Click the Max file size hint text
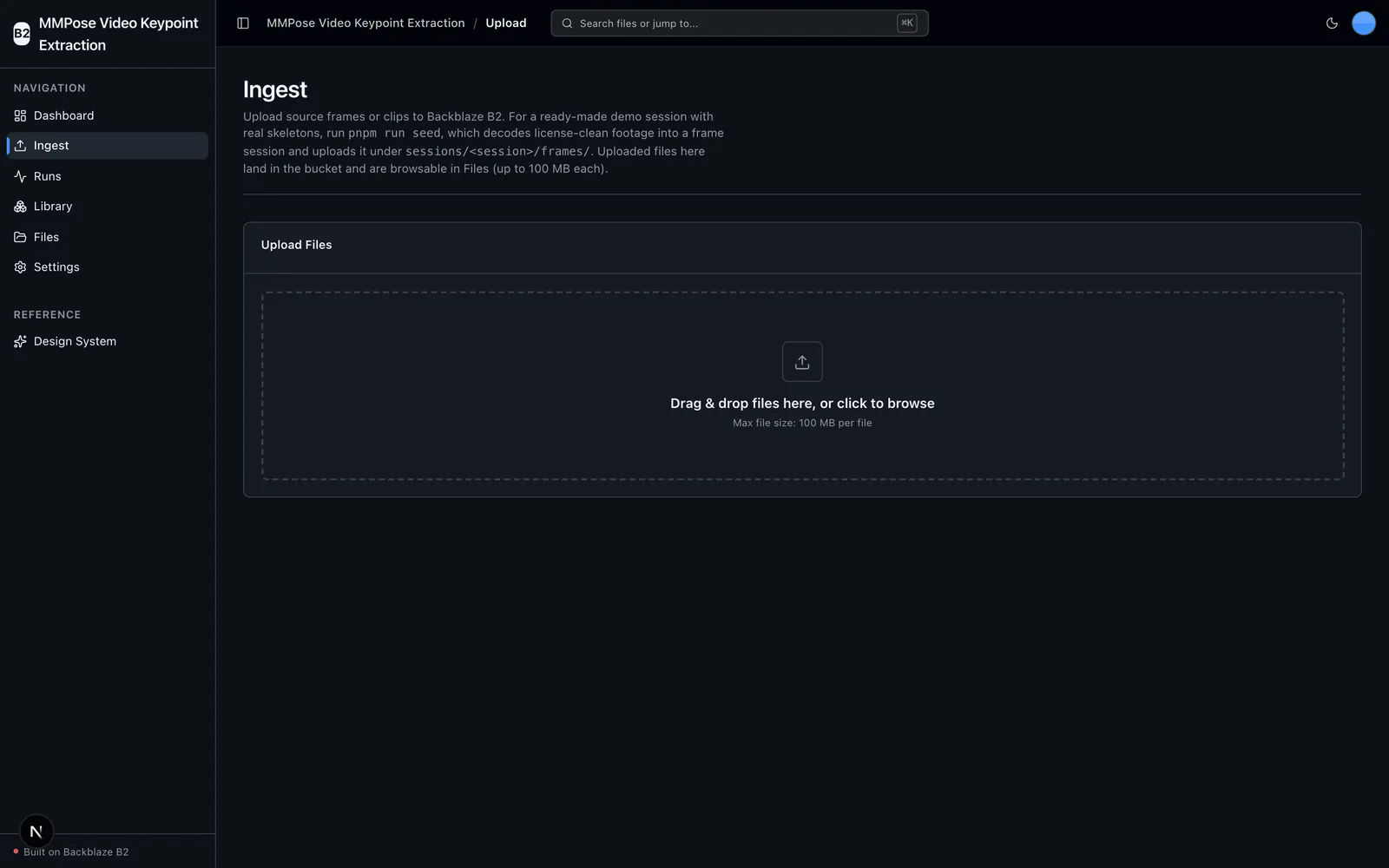Viewport: 1389px width, 868px height. 802,424
